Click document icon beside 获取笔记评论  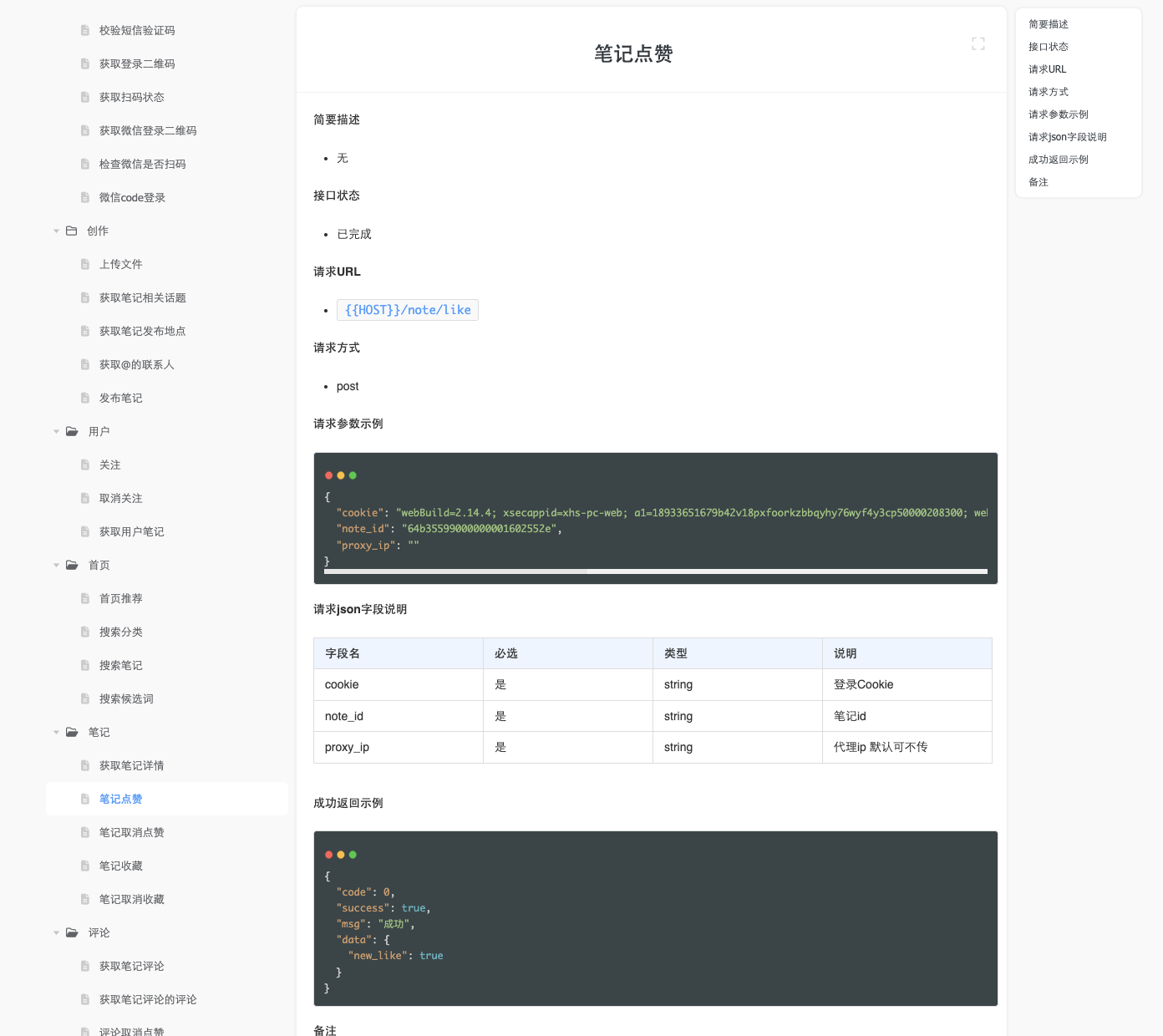coord(85,966)
